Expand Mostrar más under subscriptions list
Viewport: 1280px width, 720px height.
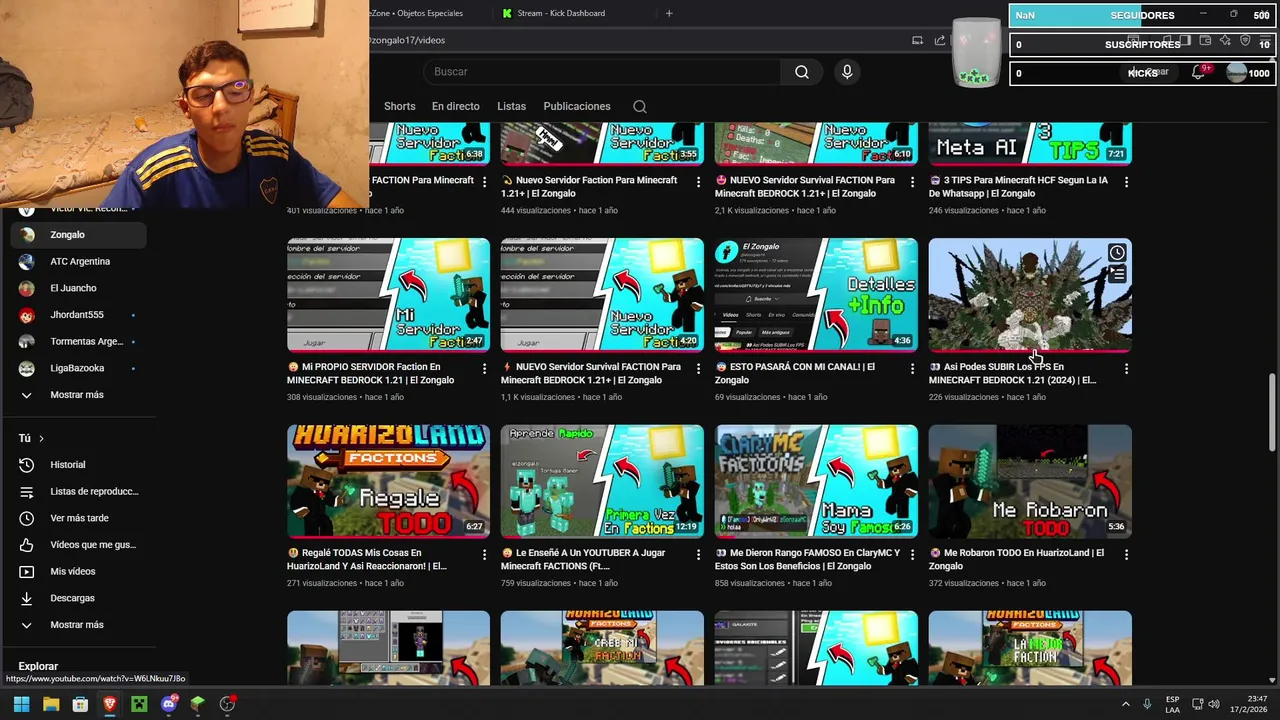[x=78, y=395]
